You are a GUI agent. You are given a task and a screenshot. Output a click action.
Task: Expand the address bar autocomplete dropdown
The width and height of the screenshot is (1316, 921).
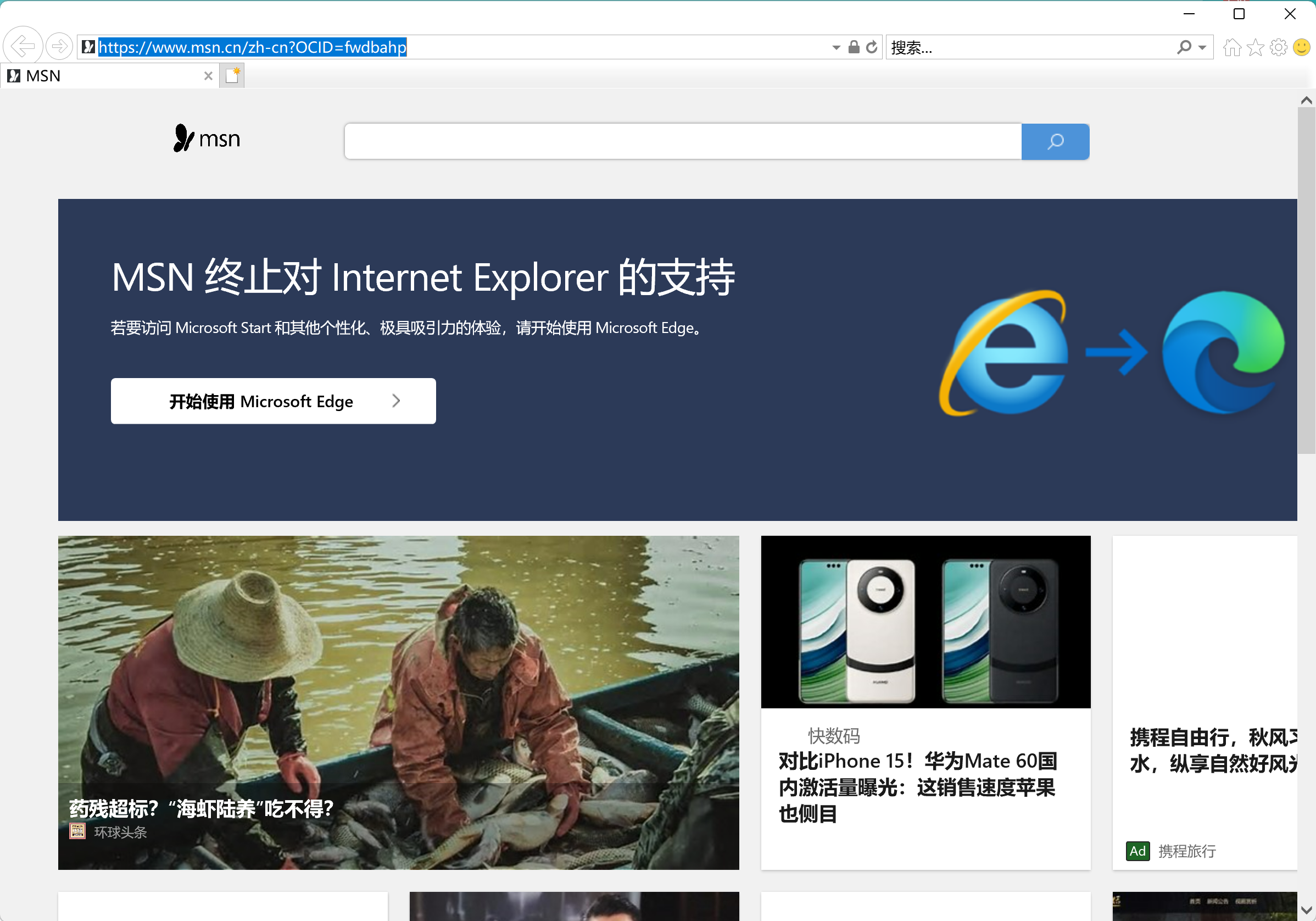(836, 48)
